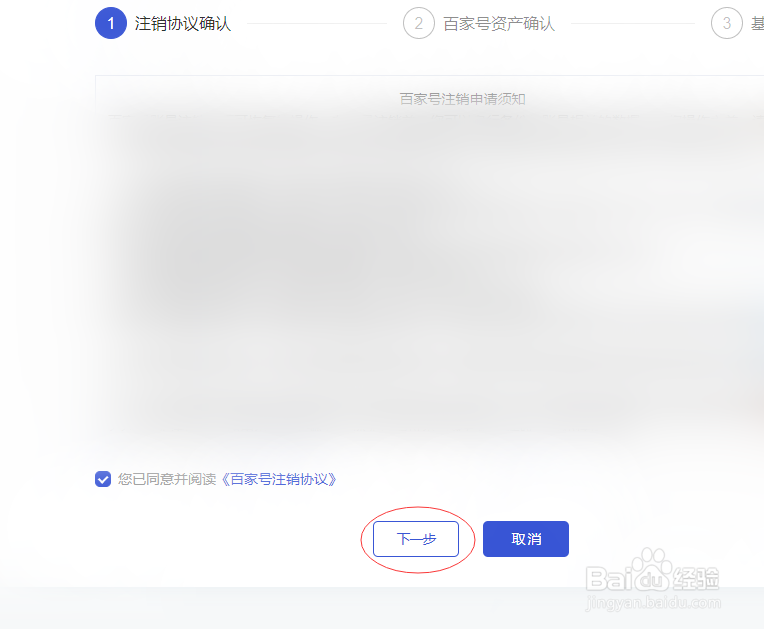The width and height of the screenshot is (764, 629).
Task: Open the 注销协议确认 step label
Action: tap(183, 23)
